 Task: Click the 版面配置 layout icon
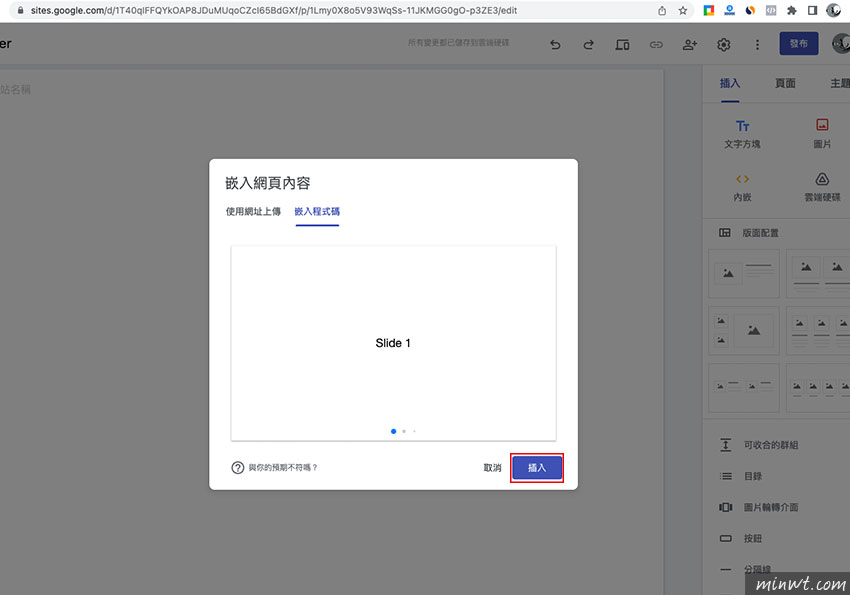(725, 232)
